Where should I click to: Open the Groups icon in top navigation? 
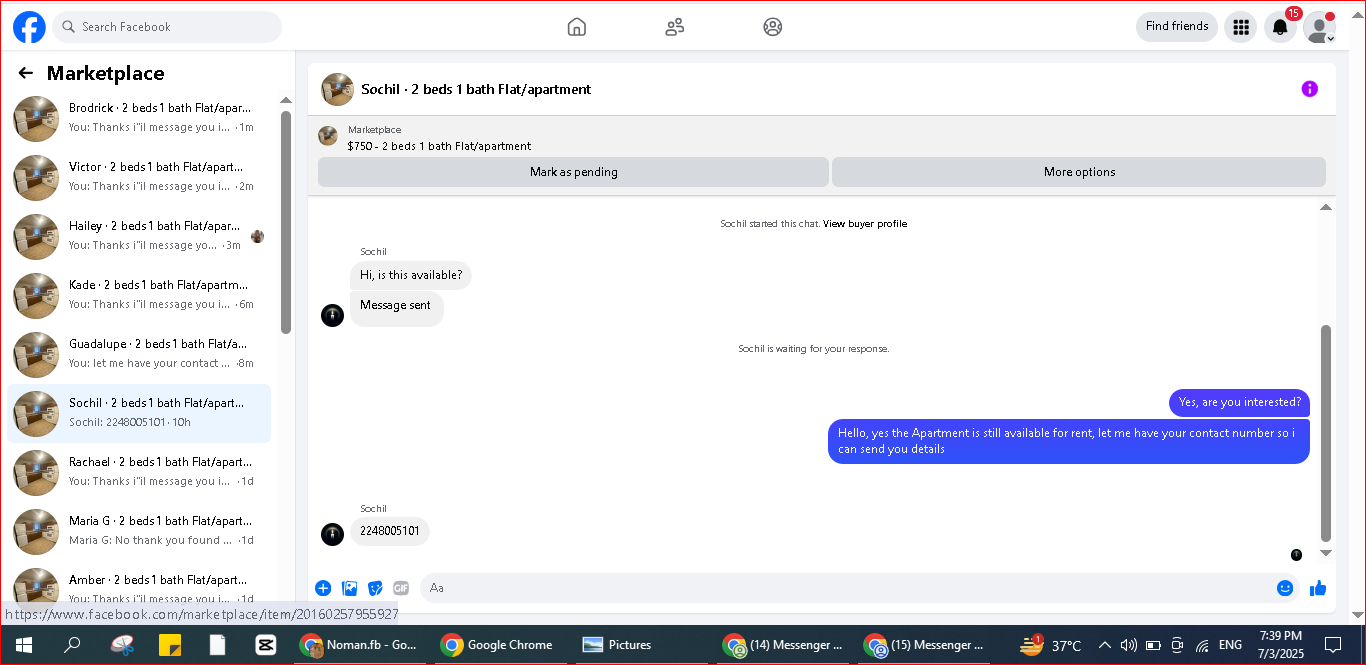[x=773, y=27]
